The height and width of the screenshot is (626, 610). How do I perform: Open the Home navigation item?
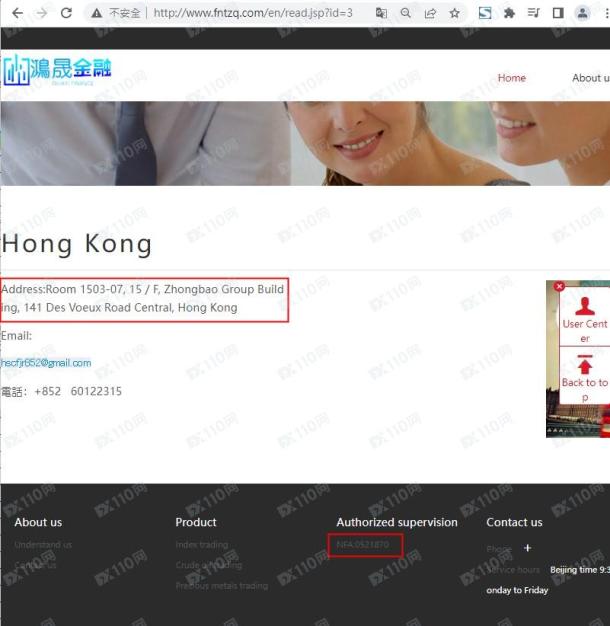click(x=511, y=78)
